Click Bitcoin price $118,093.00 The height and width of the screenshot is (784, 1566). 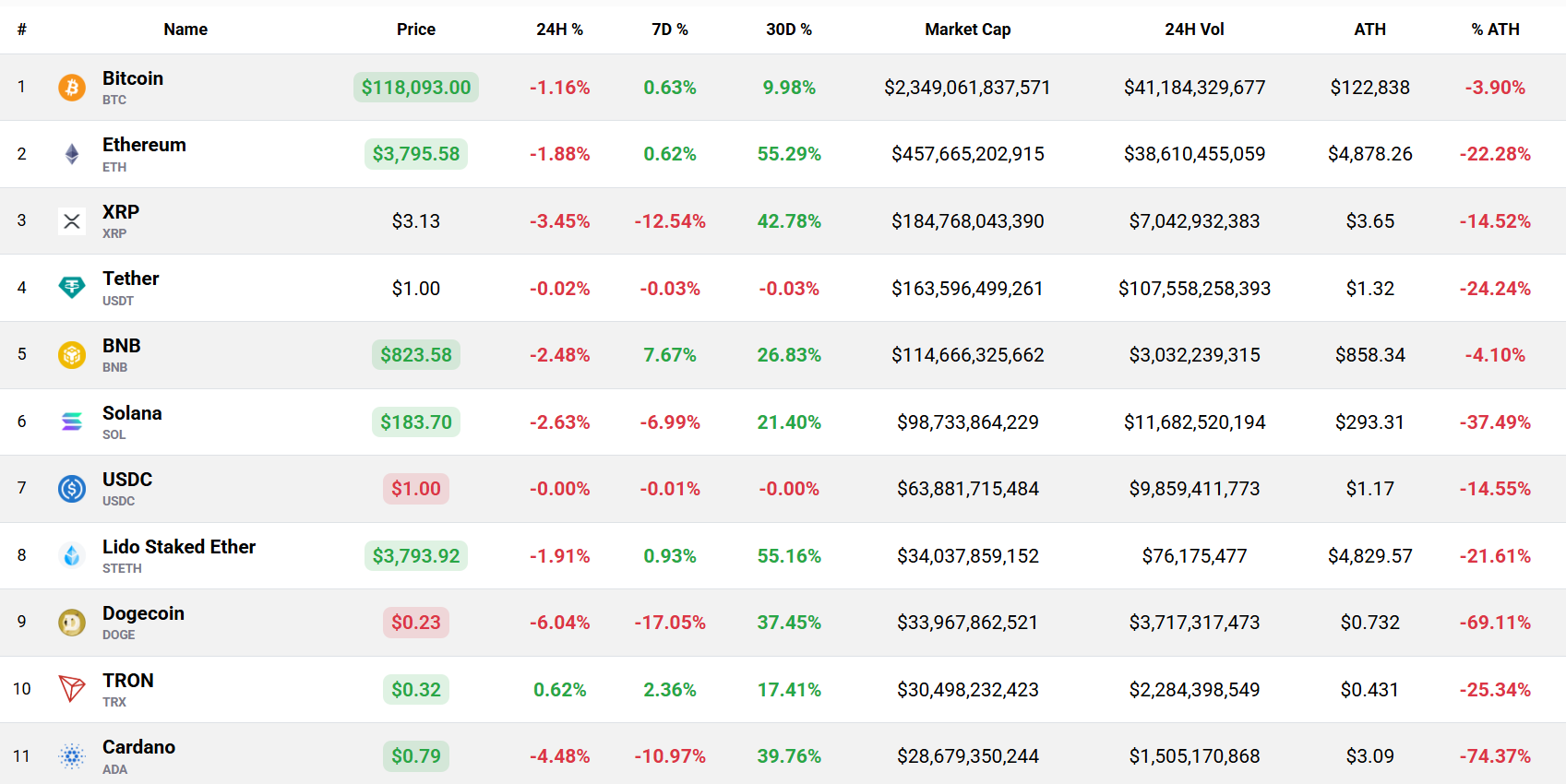click(416, 88)
